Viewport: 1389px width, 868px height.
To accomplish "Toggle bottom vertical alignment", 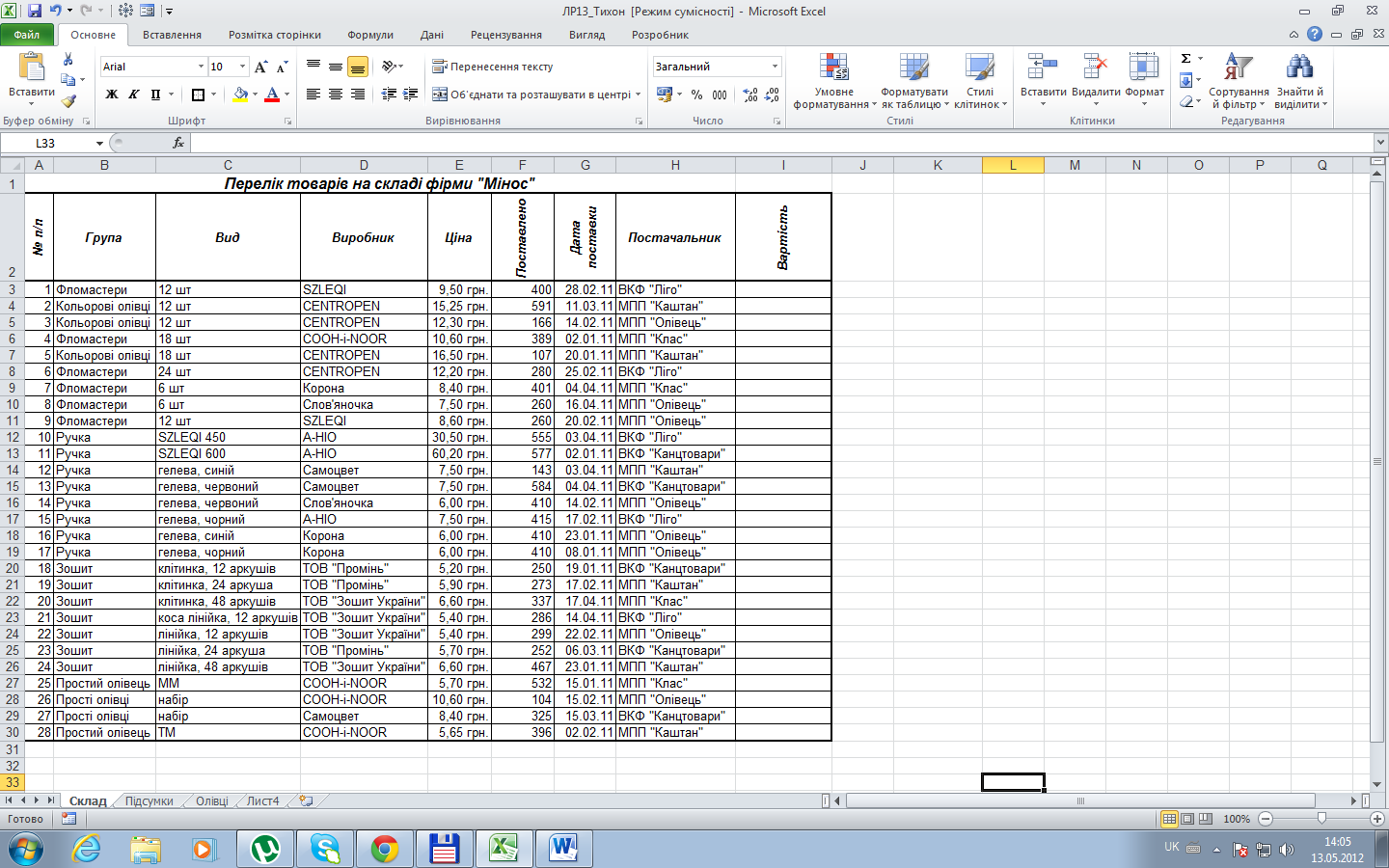I will click(358, 67).
